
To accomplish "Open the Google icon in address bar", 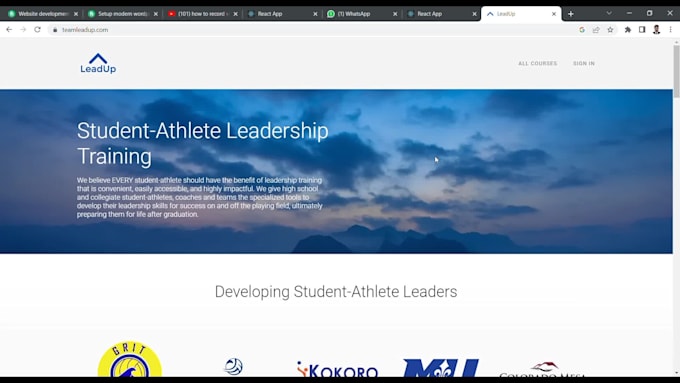I will [x=582, y=29].
